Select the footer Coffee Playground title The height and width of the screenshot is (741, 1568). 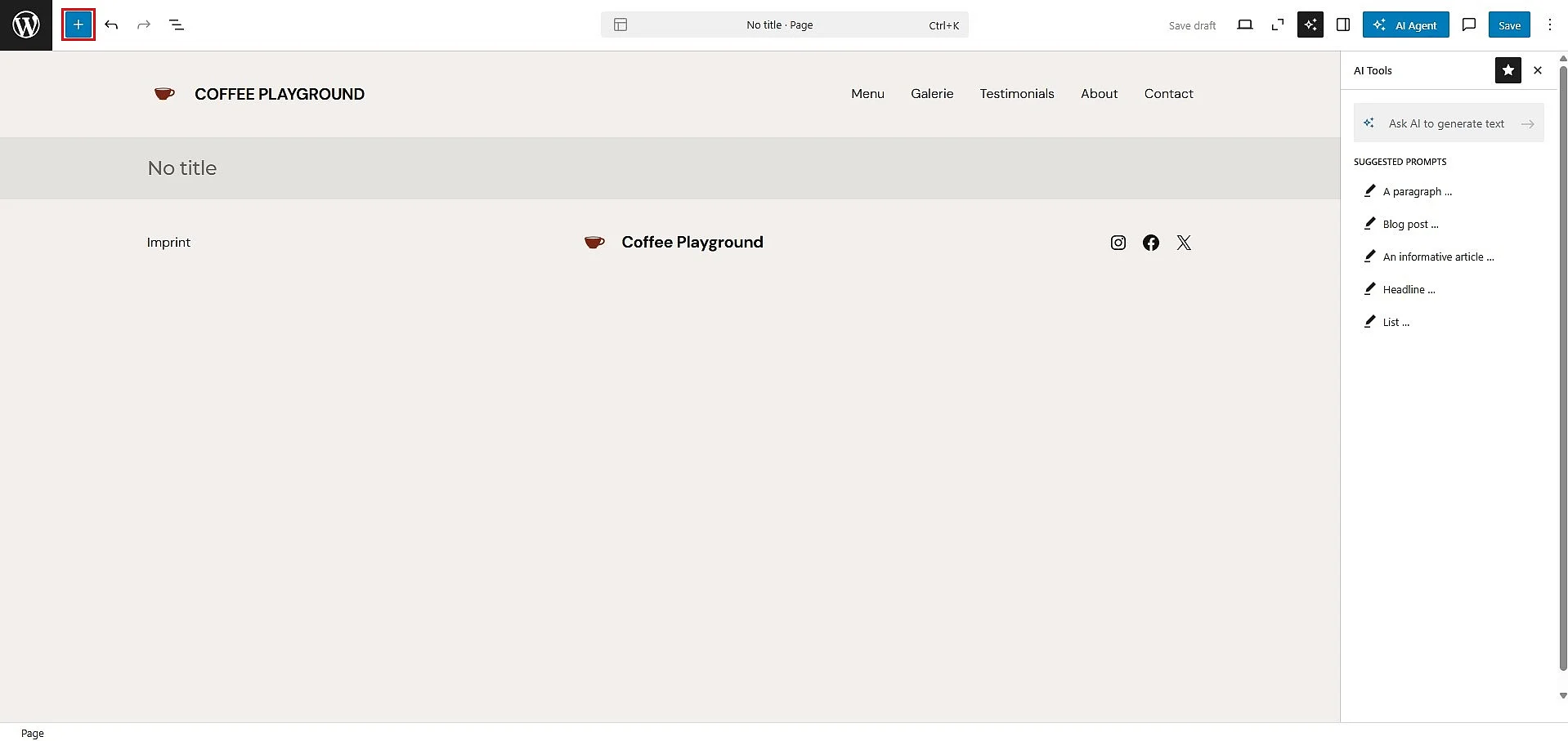coord(692,243)
